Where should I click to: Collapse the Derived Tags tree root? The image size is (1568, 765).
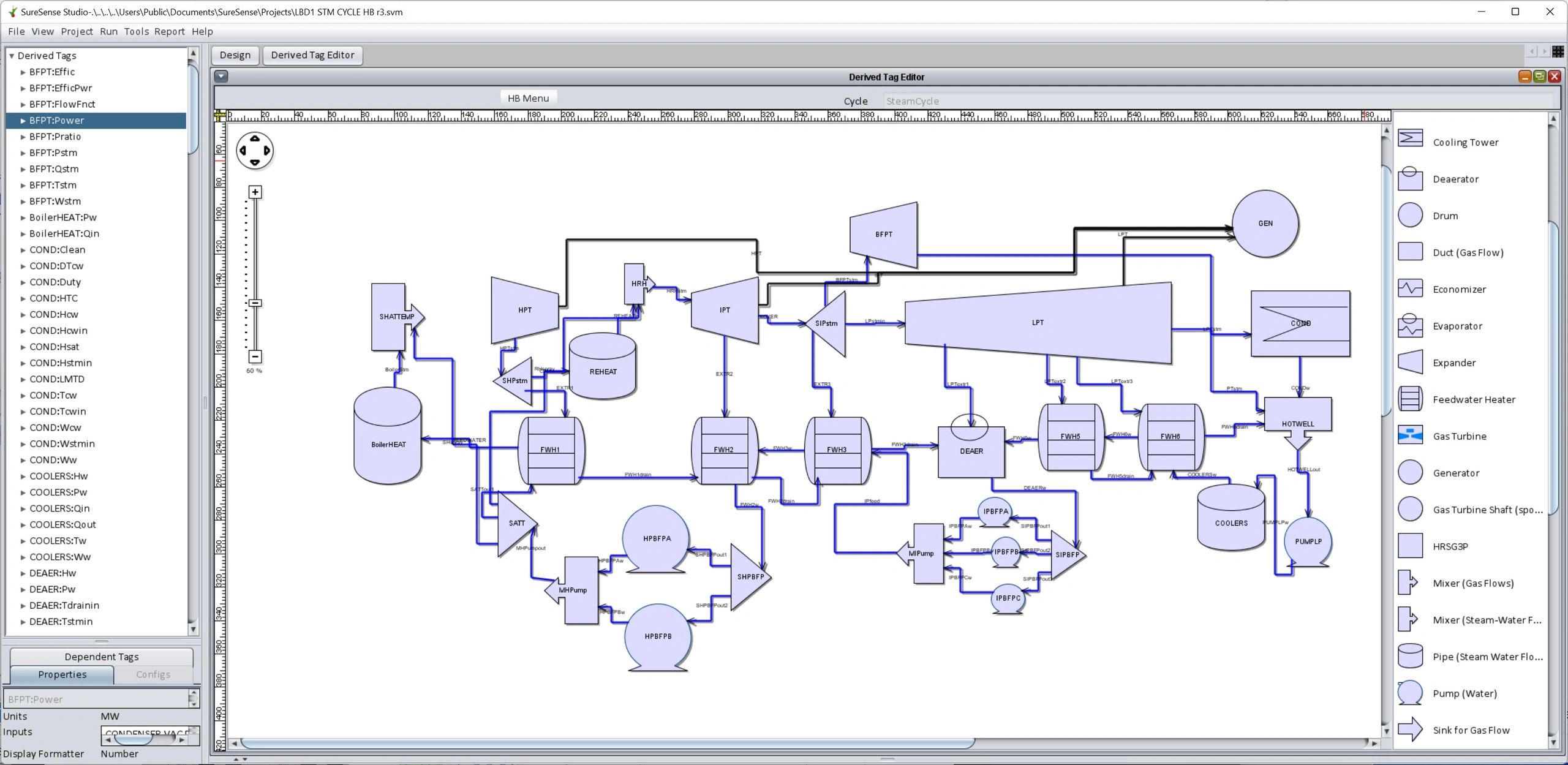pos(11,55)
